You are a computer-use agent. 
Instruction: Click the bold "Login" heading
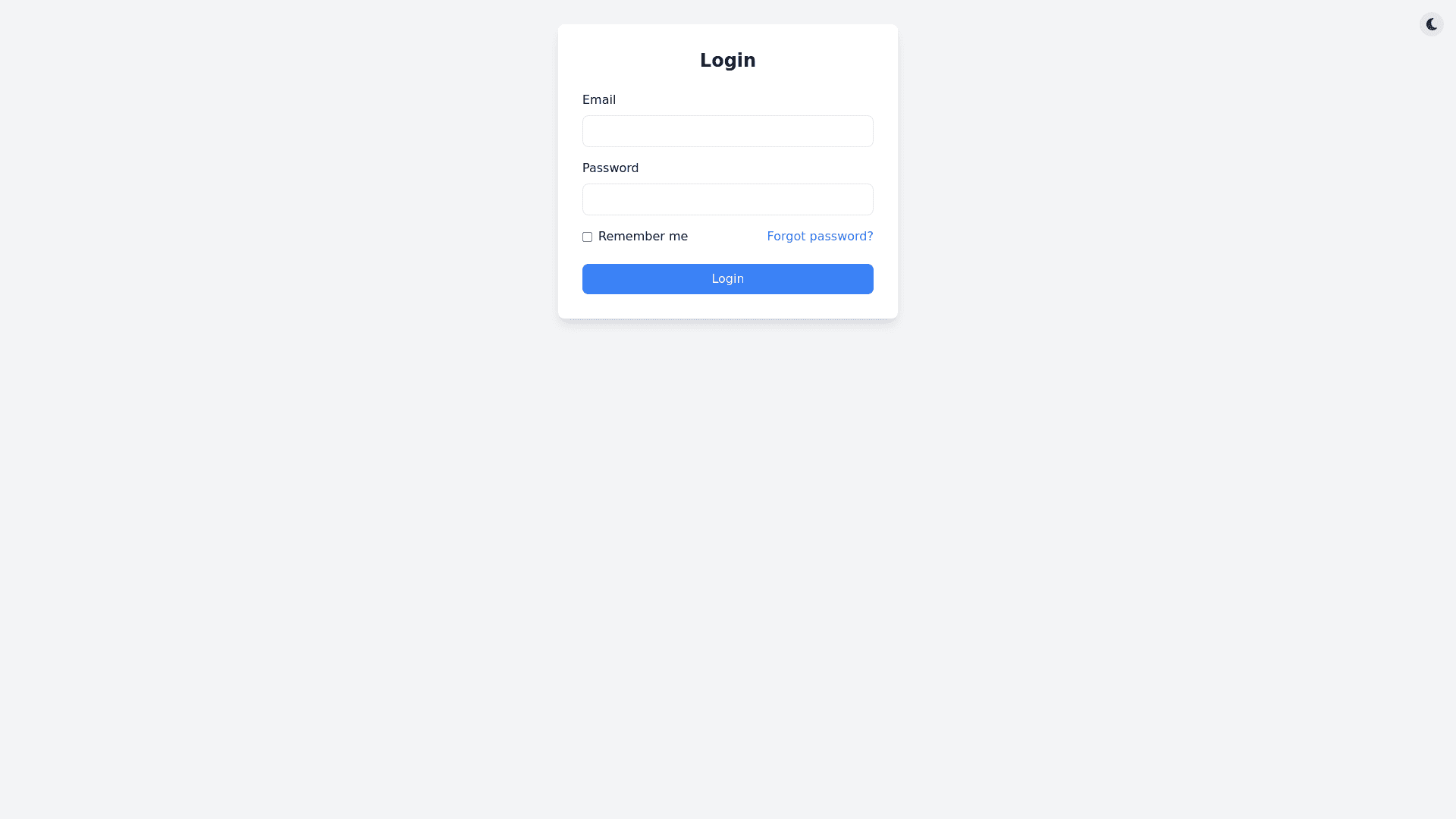tap(728, 61)
